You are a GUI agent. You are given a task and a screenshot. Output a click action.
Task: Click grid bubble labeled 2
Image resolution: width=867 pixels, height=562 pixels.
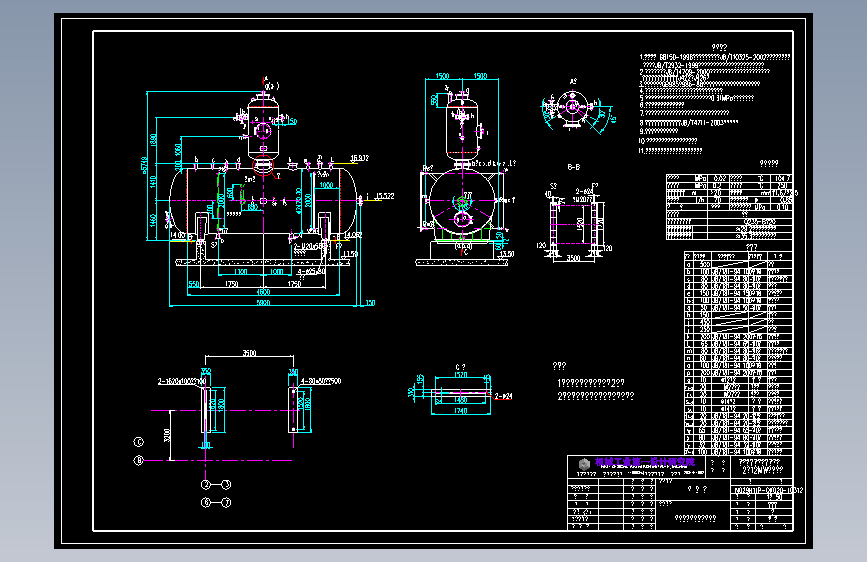pos(206,485)
